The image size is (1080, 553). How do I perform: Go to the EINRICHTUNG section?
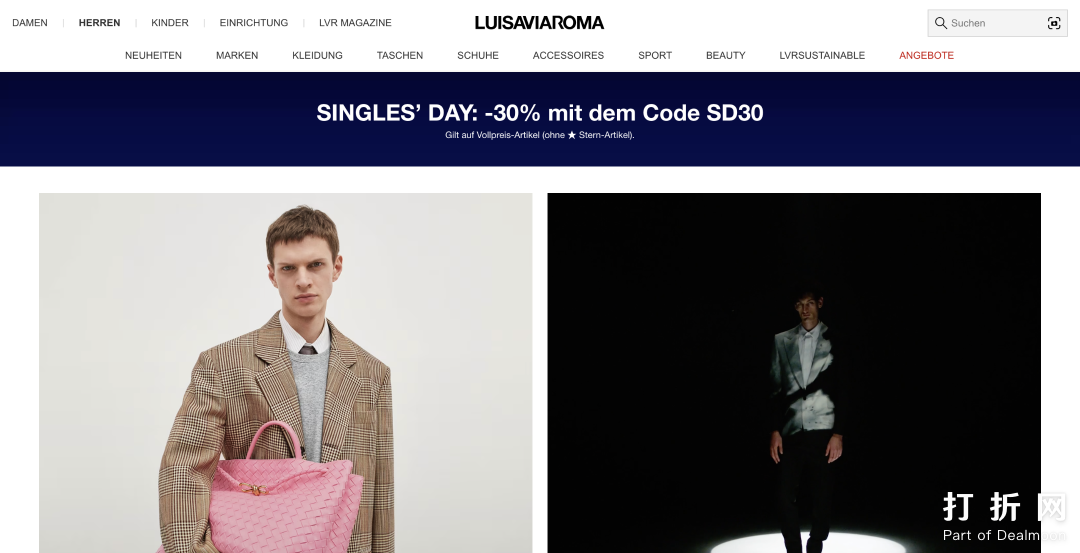pyautogui.click(x=253, y=23)
